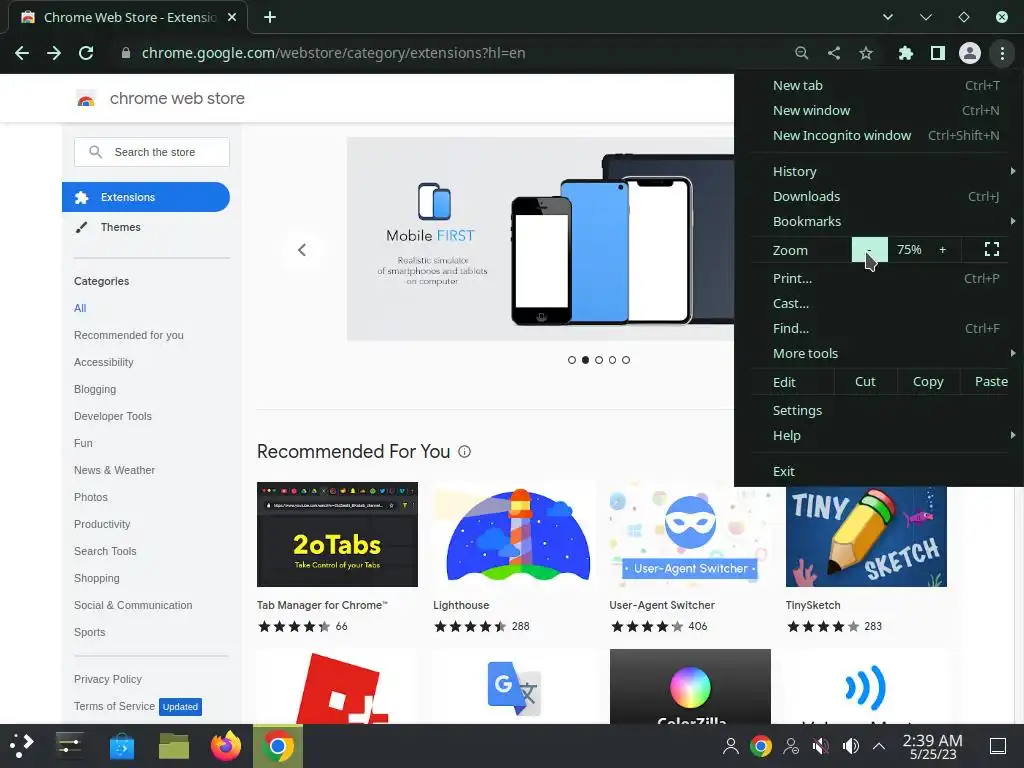Open the TinySketch extension thumbnail
The width and height of the screenshot is (1024, 768).
click(x=866, y=534)
